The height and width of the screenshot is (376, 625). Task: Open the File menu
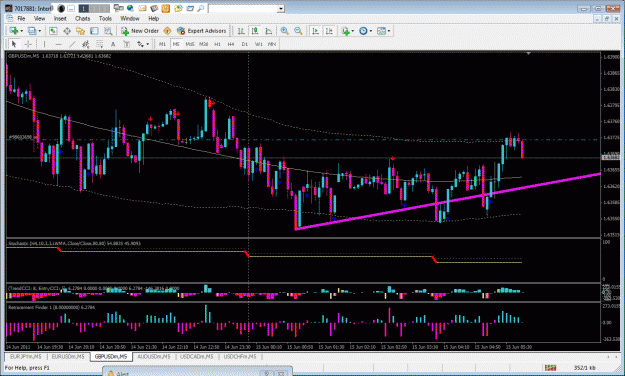[21, 18]
